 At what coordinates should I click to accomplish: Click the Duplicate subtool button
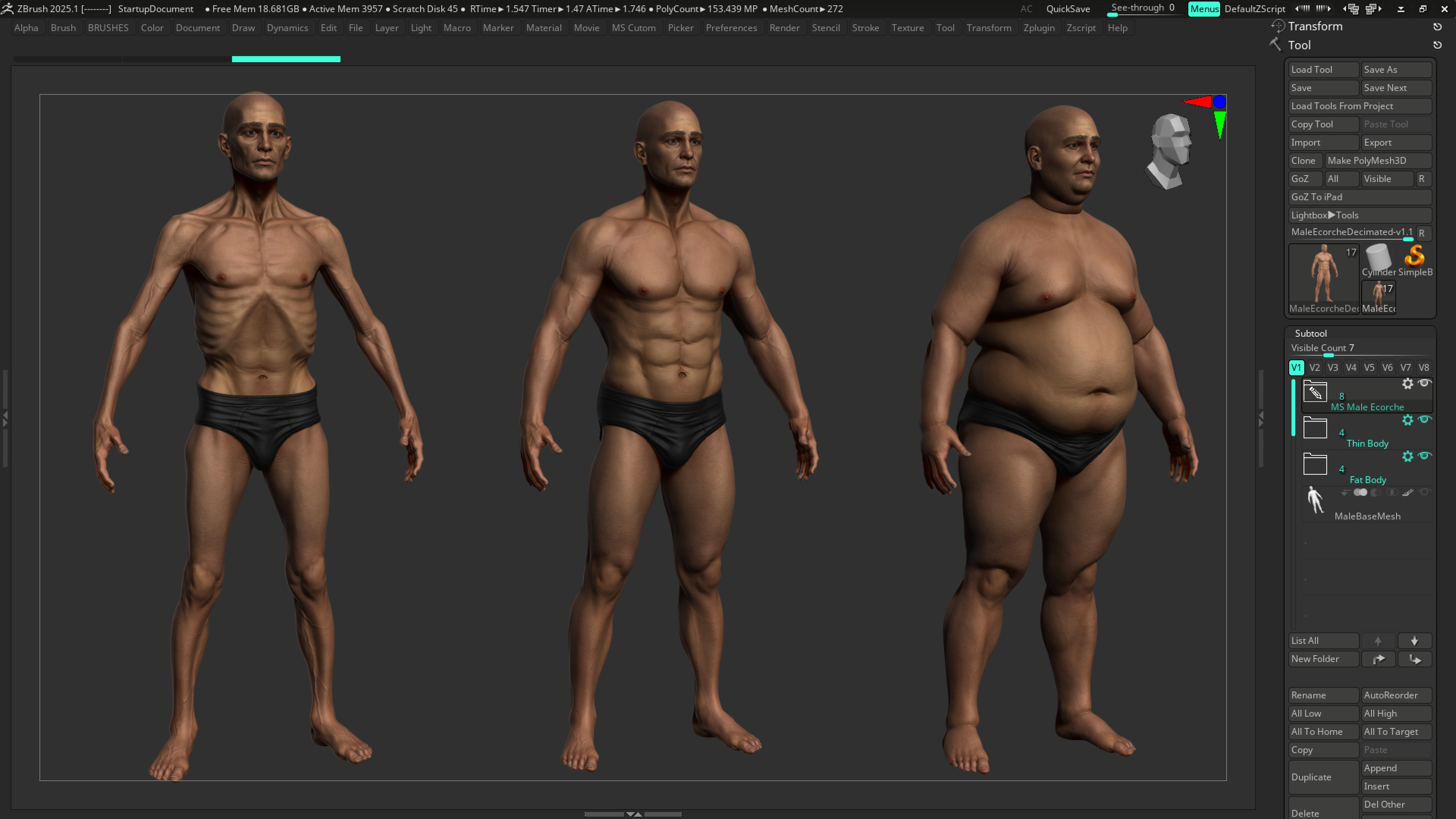tap(1323, 777)
